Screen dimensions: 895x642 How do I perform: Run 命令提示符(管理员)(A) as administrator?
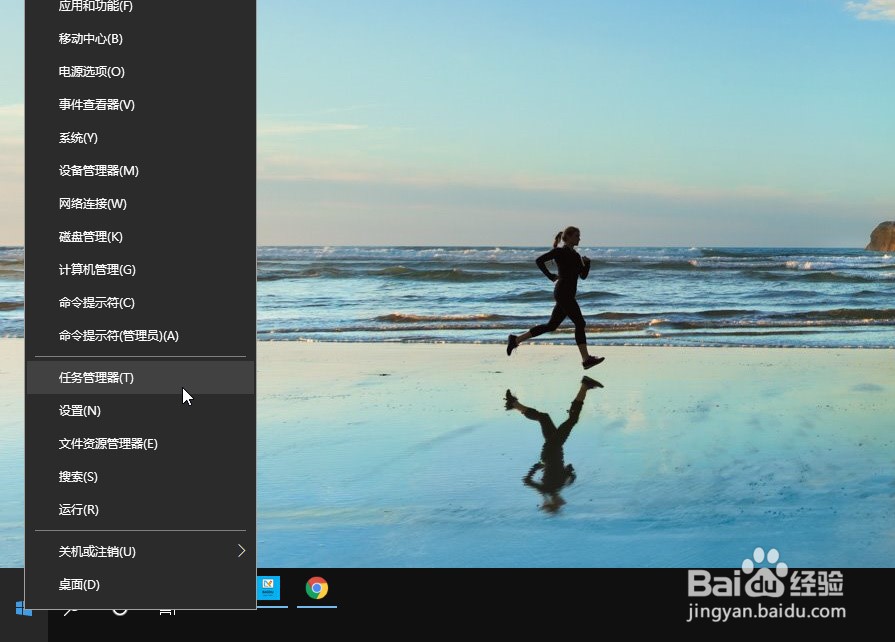(140, 336)
